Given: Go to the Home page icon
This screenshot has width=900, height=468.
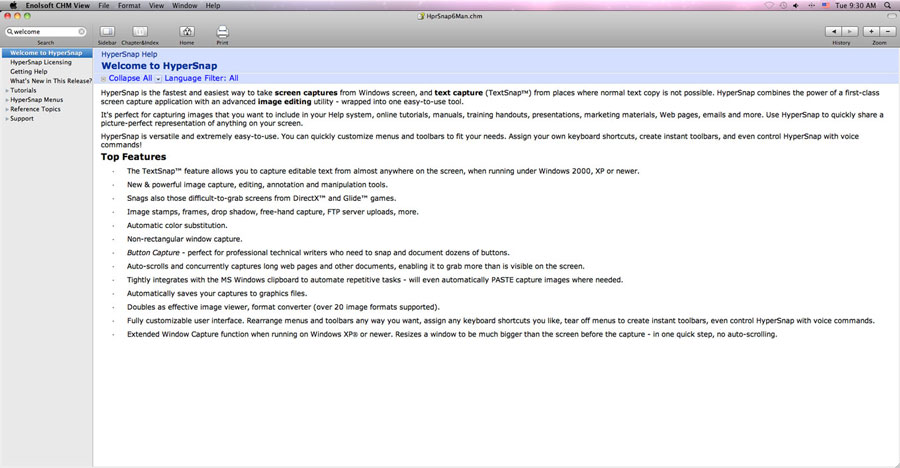Looking at the screenshot, I should [187, 32].
